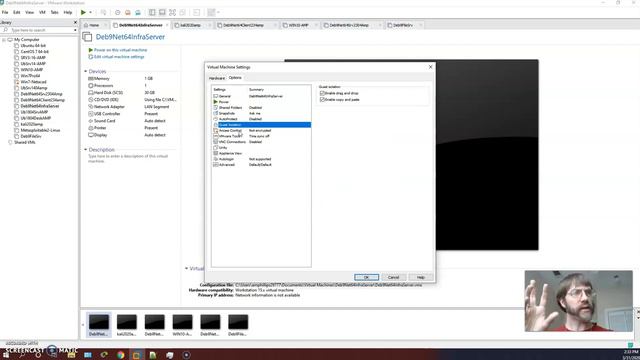This screenshot has width=640, height=360.
Task: Select Metasploitable2-Linux in the library
Action: click(40, 130)
